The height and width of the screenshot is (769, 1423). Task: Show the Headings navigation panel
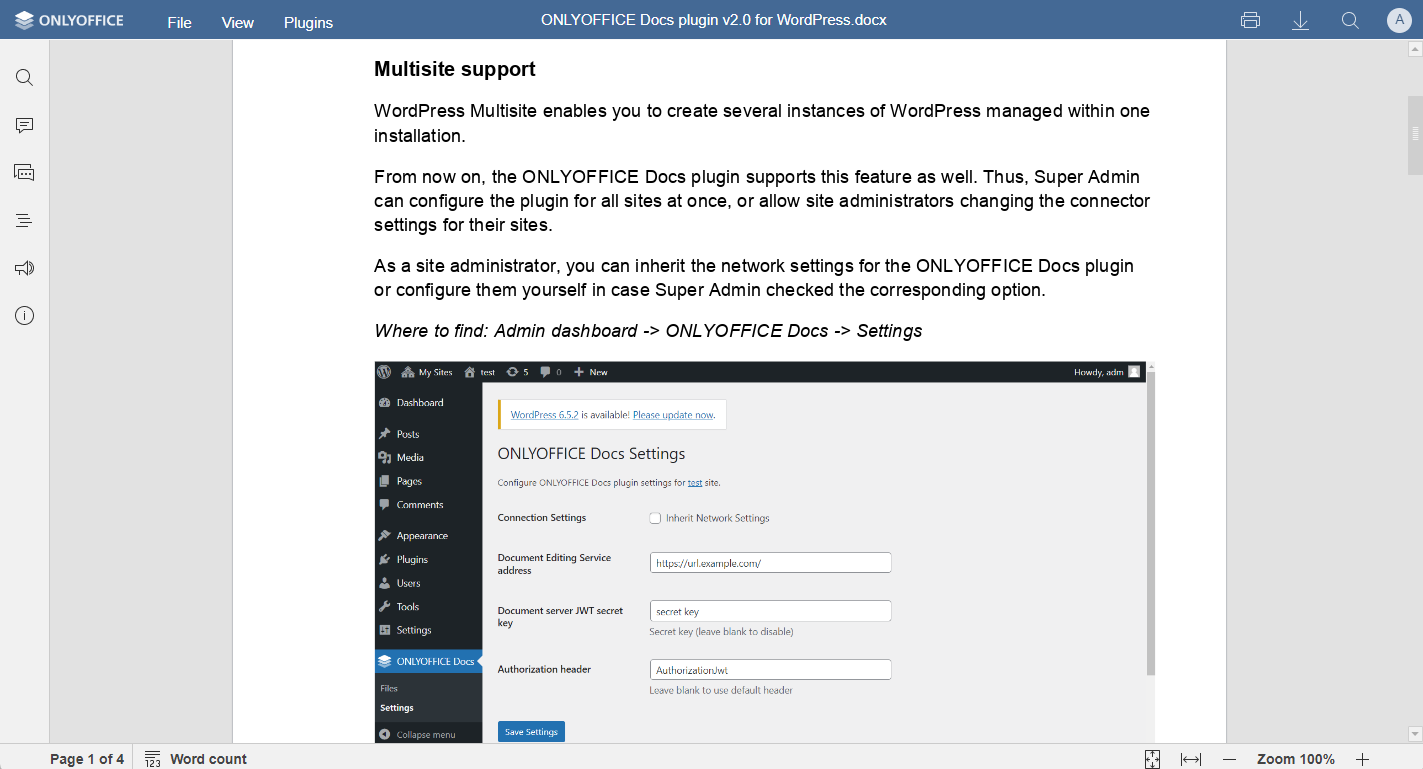click(x=25, y=220)
